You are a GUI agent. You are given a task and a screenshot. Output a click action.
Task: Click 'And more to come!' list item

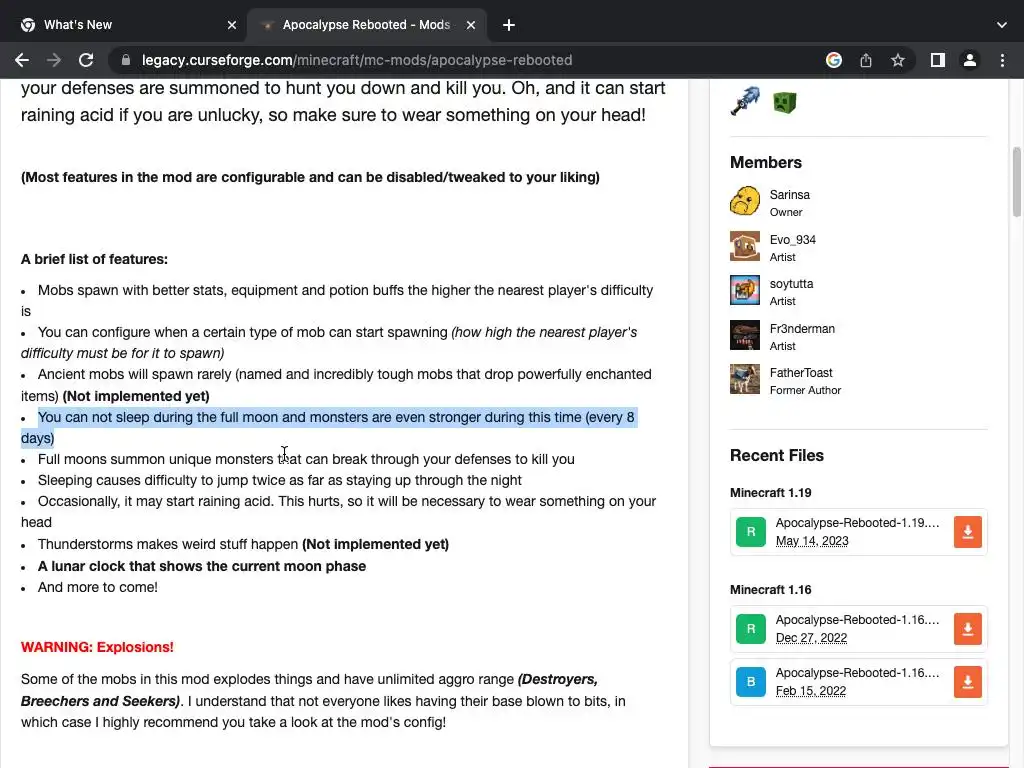coord(97,587)
